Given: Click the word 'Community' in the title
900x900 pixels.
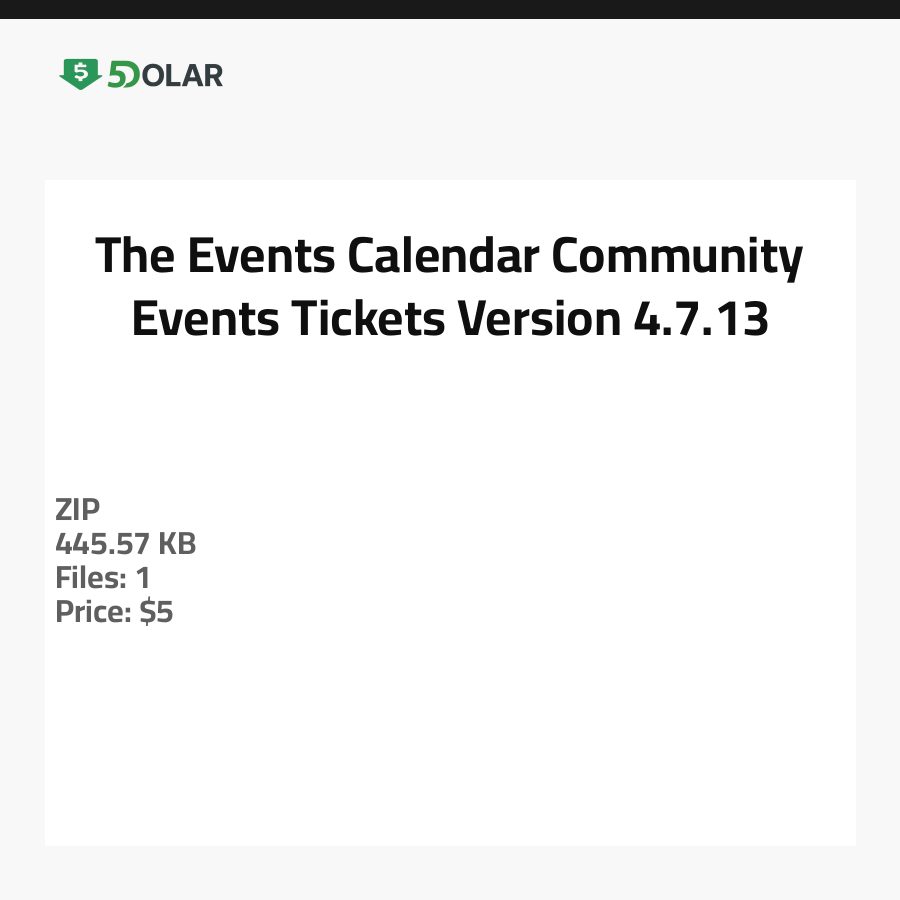Looking at the screenshot, I should coord(678,256).
